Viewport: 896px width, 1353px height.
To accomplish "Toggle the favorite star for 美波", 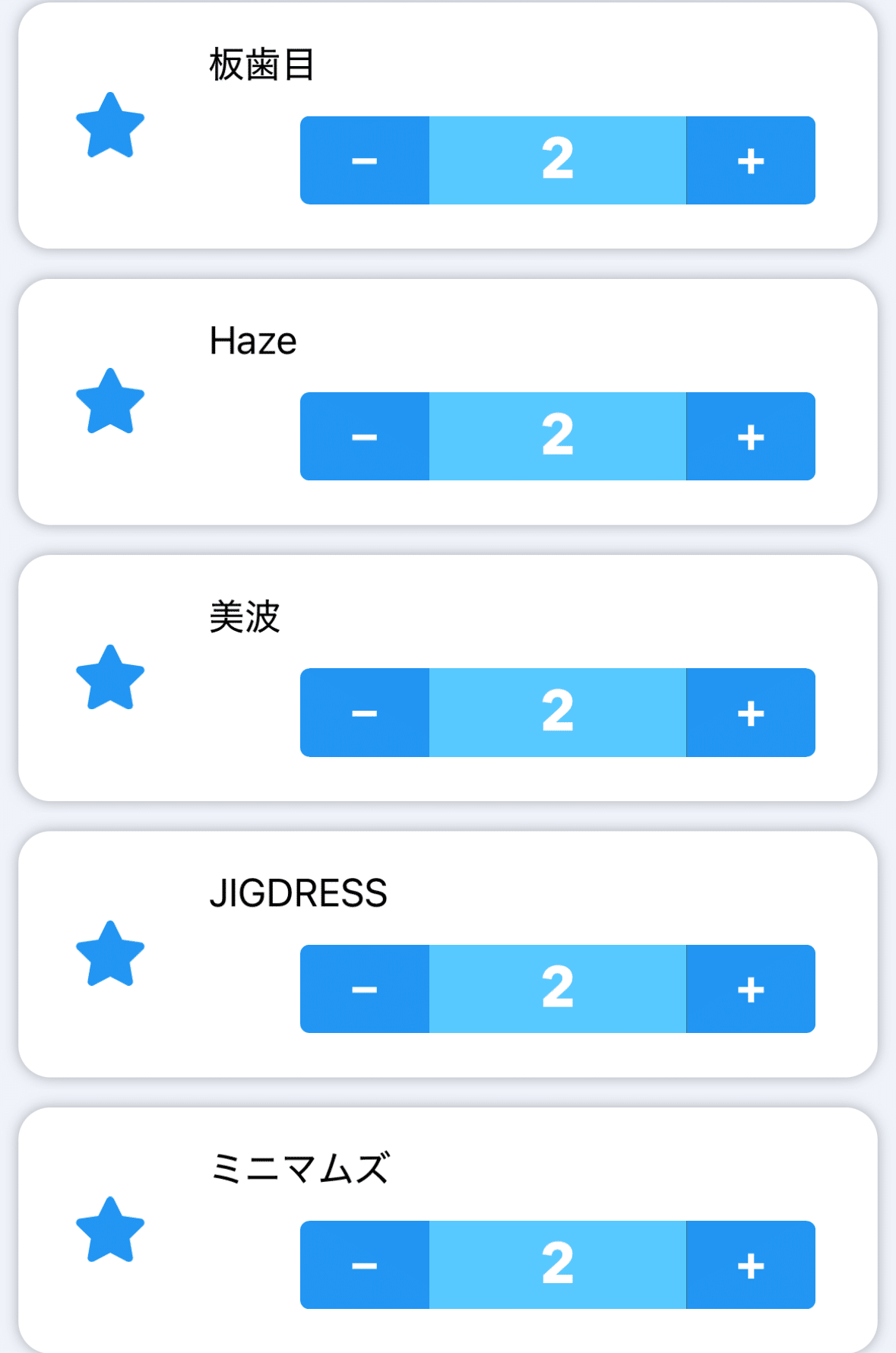I will [x=110, y=678].
